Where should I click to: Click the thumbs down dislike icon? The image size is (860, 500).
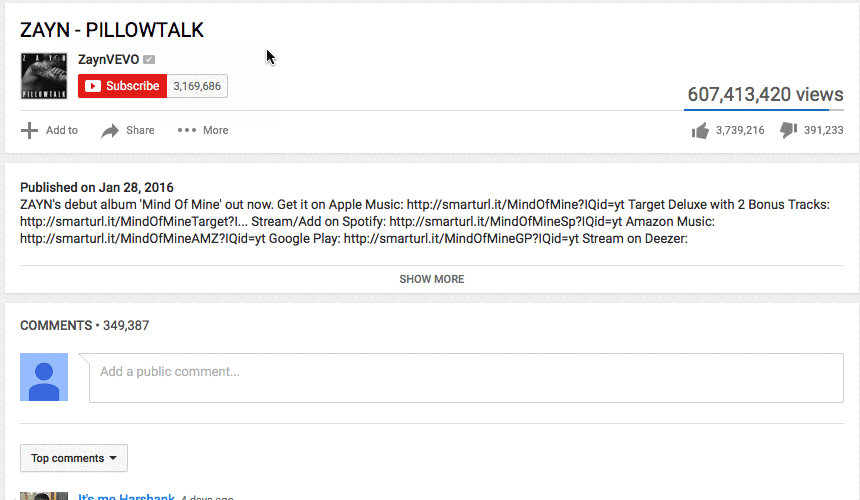tap(788, 130)
